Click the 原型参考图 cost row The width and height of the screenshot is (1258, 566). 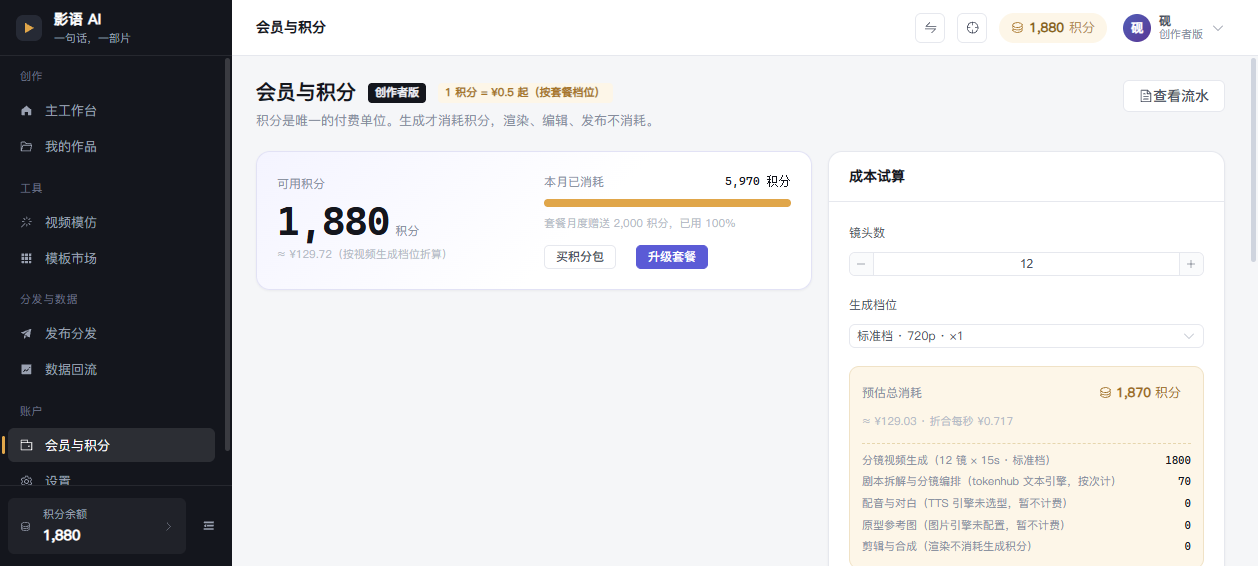pos(1026,525)
